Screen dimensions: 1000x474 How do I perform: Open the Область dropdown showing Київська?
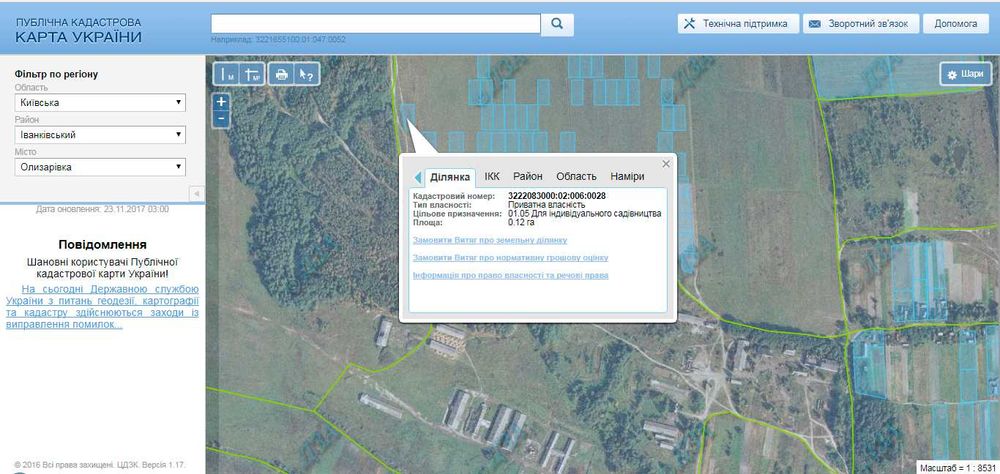100,103
